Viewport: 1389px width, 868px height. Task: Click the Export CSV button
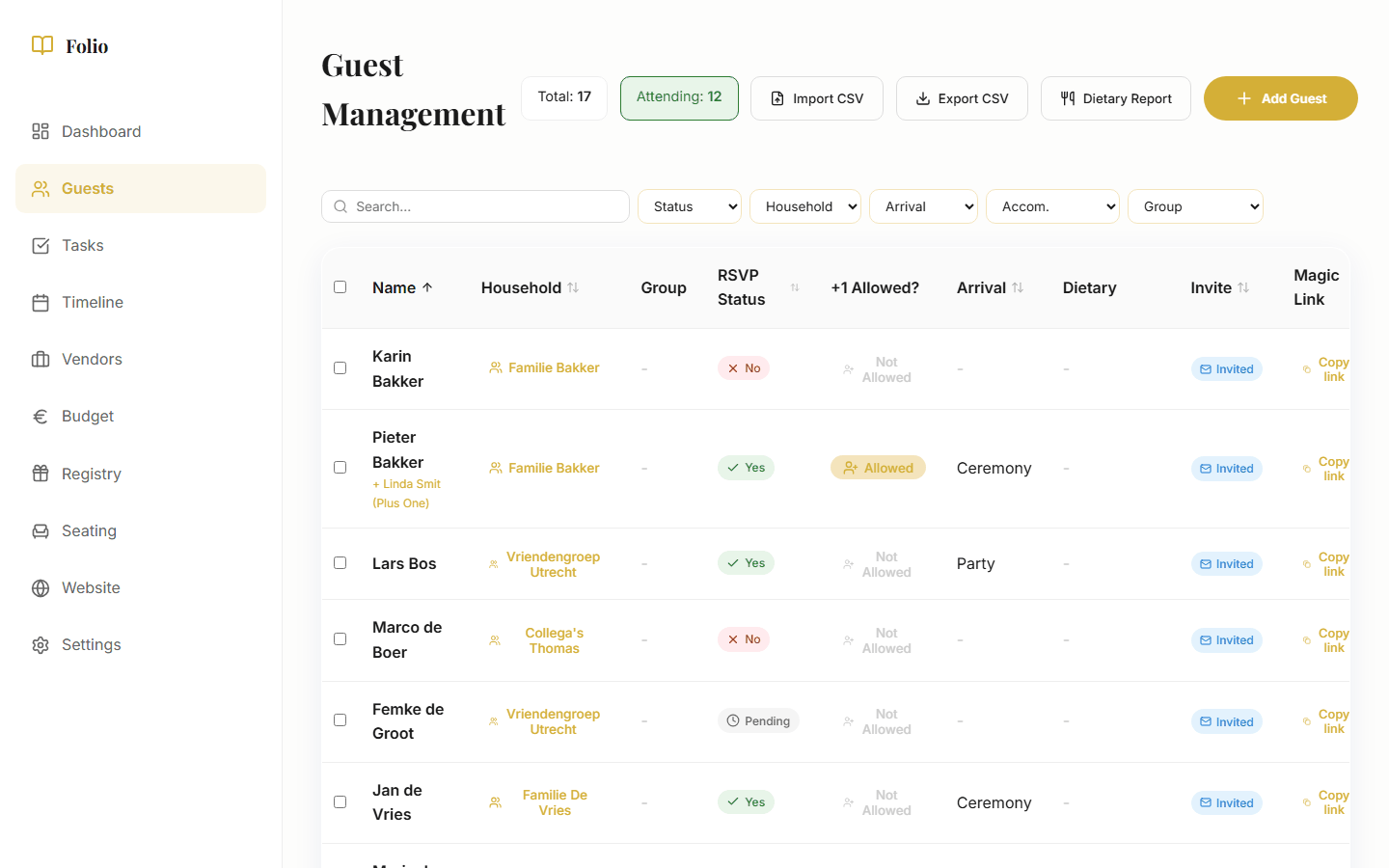pyautogui.click(x=962, y=98)
